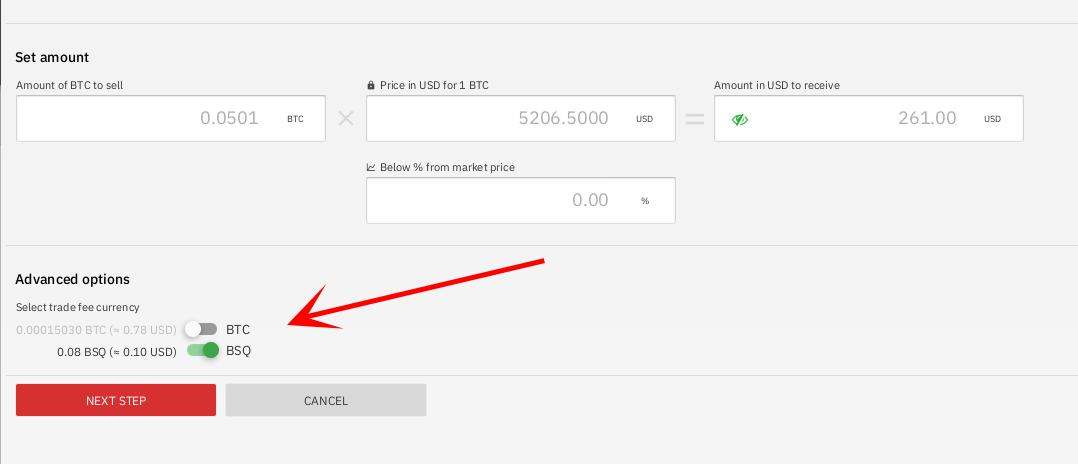Click the NEXT STEP button

coord(116,401)
